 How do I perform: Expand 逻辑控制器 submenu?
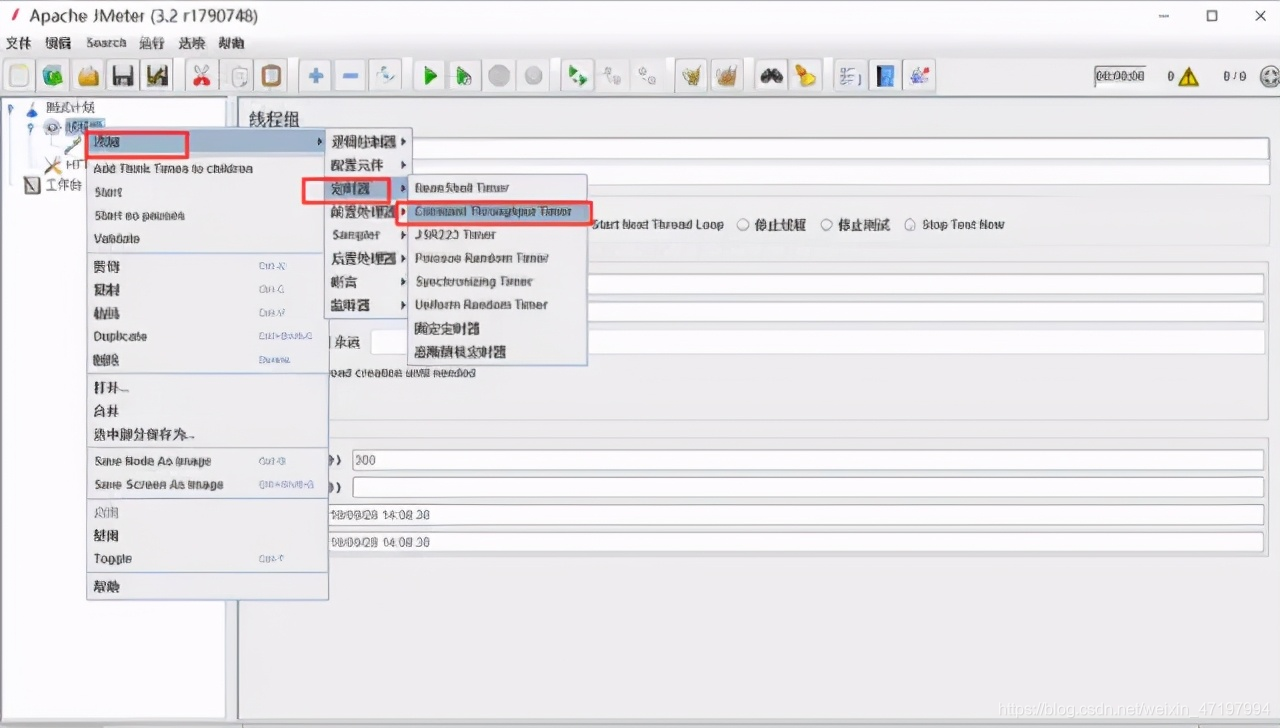point(366,142)
